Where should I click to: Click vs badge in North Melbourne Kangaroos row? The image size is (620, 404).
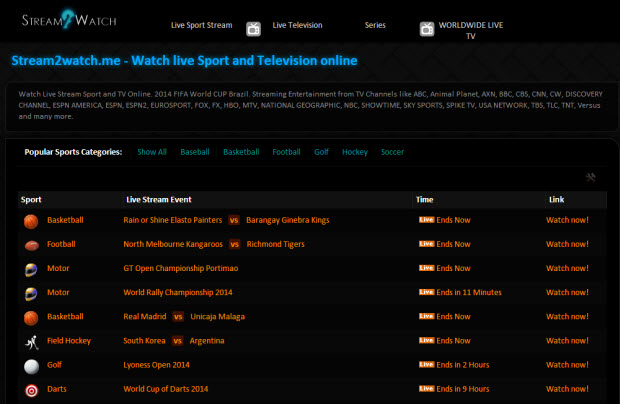tap(234, 244)
